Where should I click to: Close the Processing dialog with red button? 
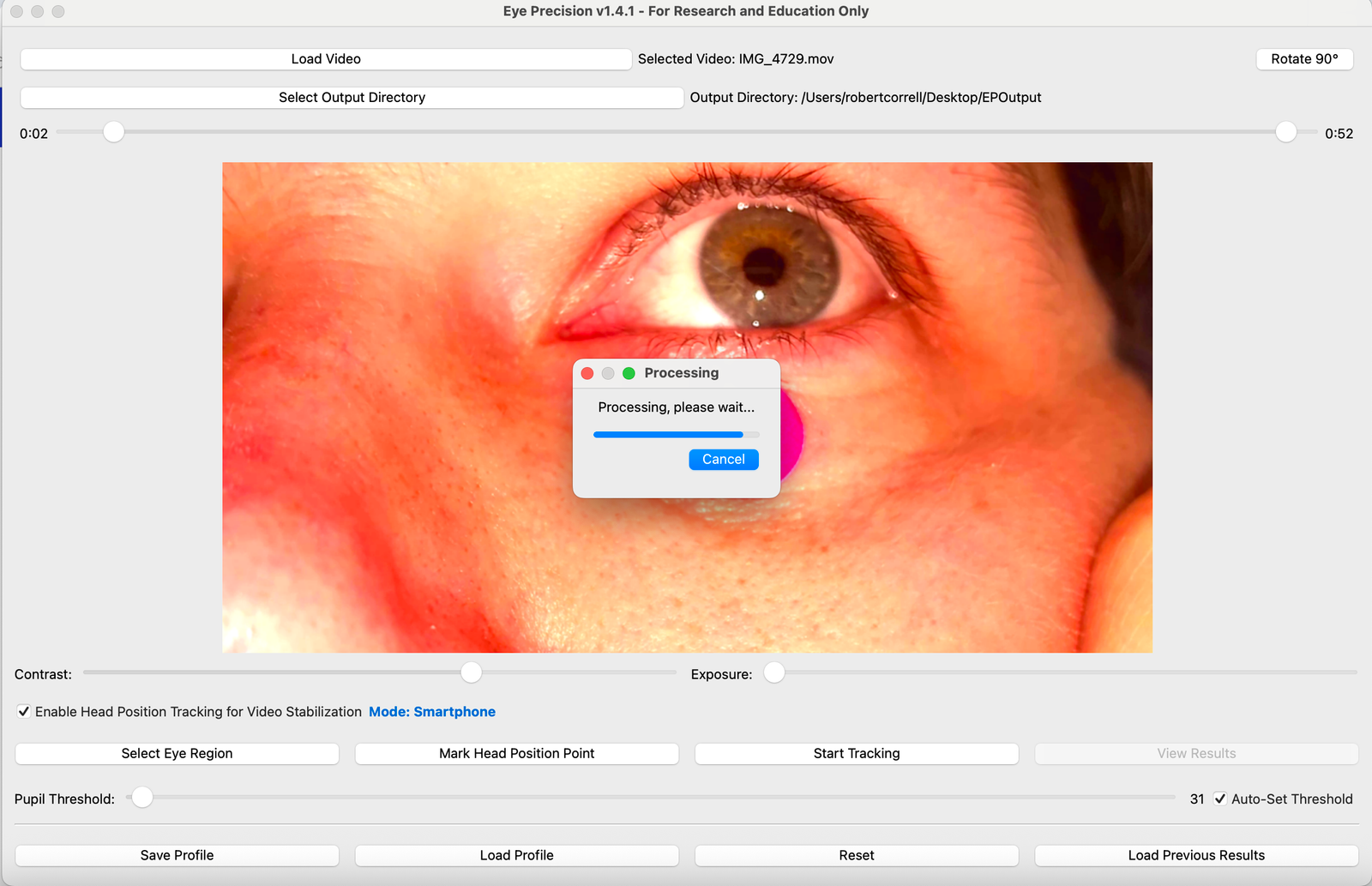(587, 373)
